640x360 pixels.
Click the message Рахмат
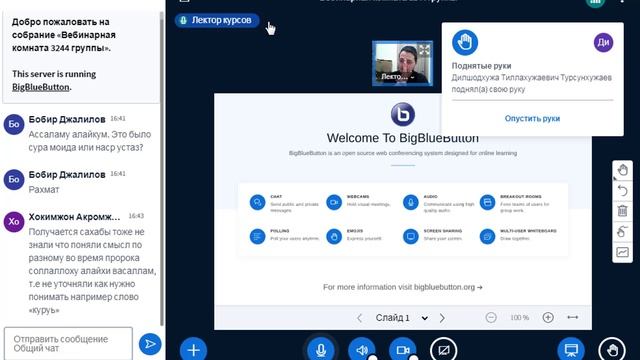44,190
